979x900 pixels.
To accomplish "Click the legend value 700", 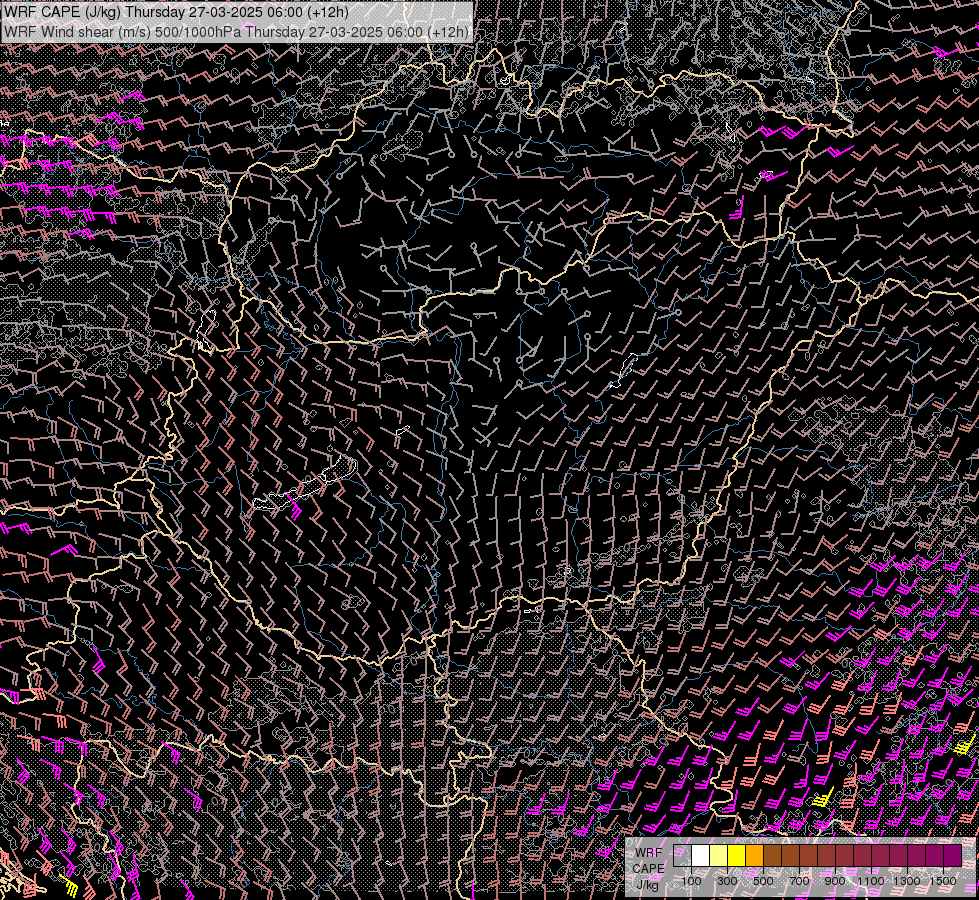I will tap(799, 881).
